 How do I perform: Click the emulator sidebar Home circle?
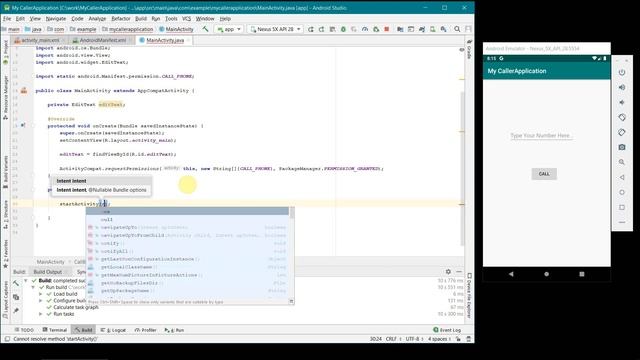622,192
